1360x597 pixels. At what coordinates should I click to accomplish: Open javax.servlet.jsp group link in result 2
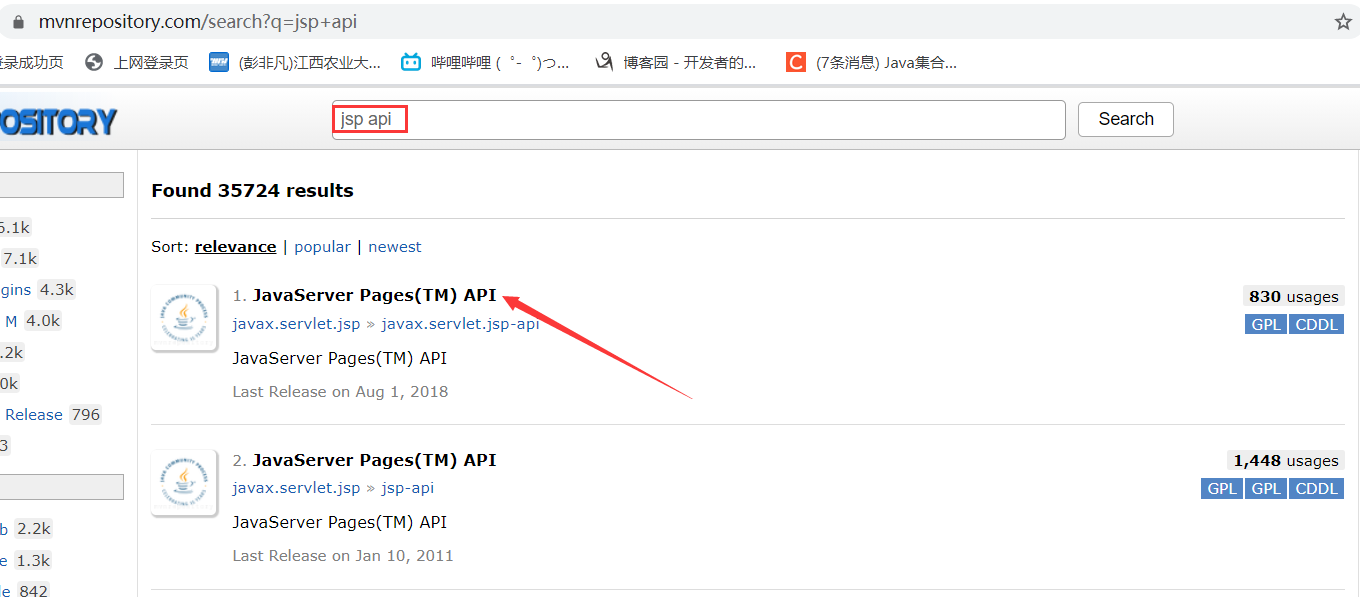tap(296, 488)
